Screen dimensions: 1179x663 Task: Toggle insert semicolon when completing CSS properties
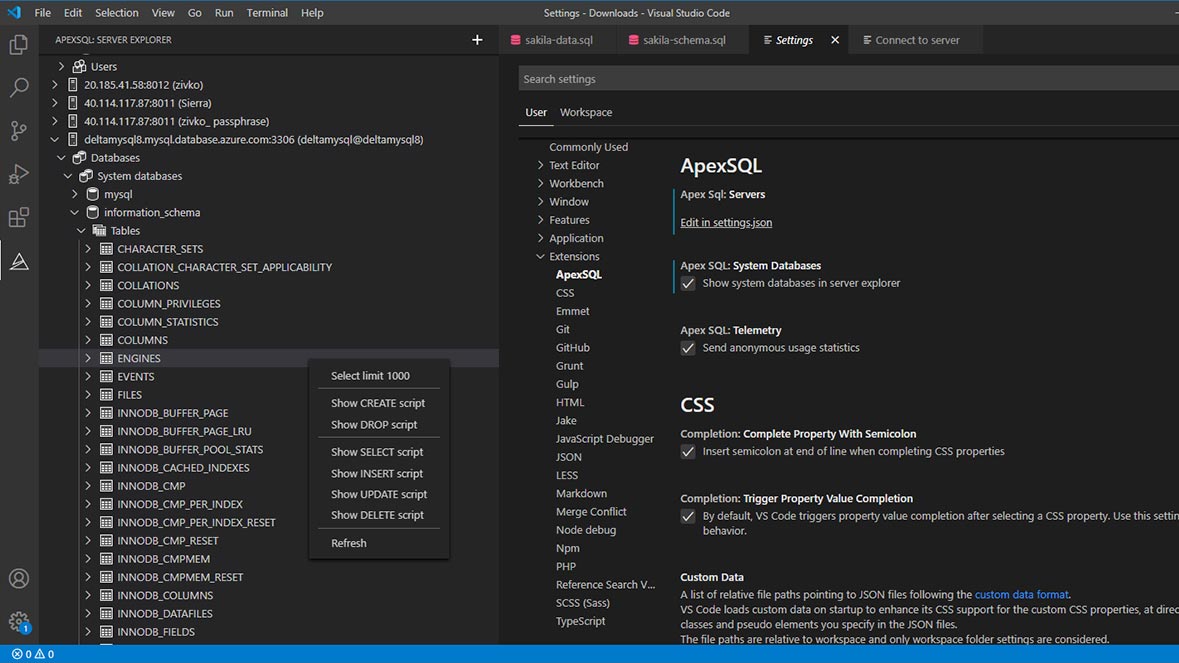tap(687, 452)
